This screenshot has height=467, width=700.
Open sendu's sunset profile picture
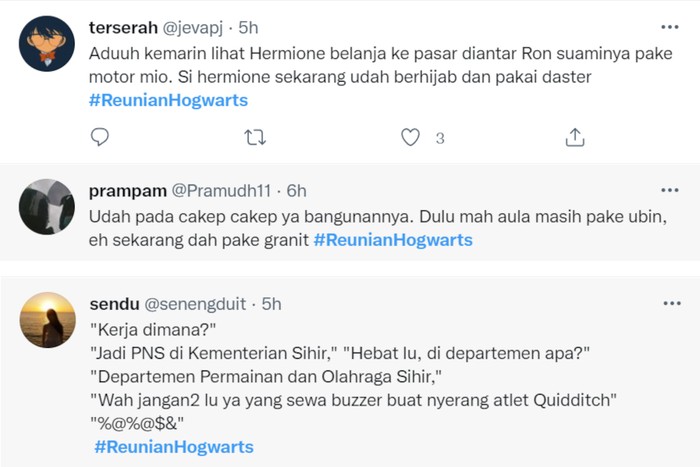click(47, 319)
